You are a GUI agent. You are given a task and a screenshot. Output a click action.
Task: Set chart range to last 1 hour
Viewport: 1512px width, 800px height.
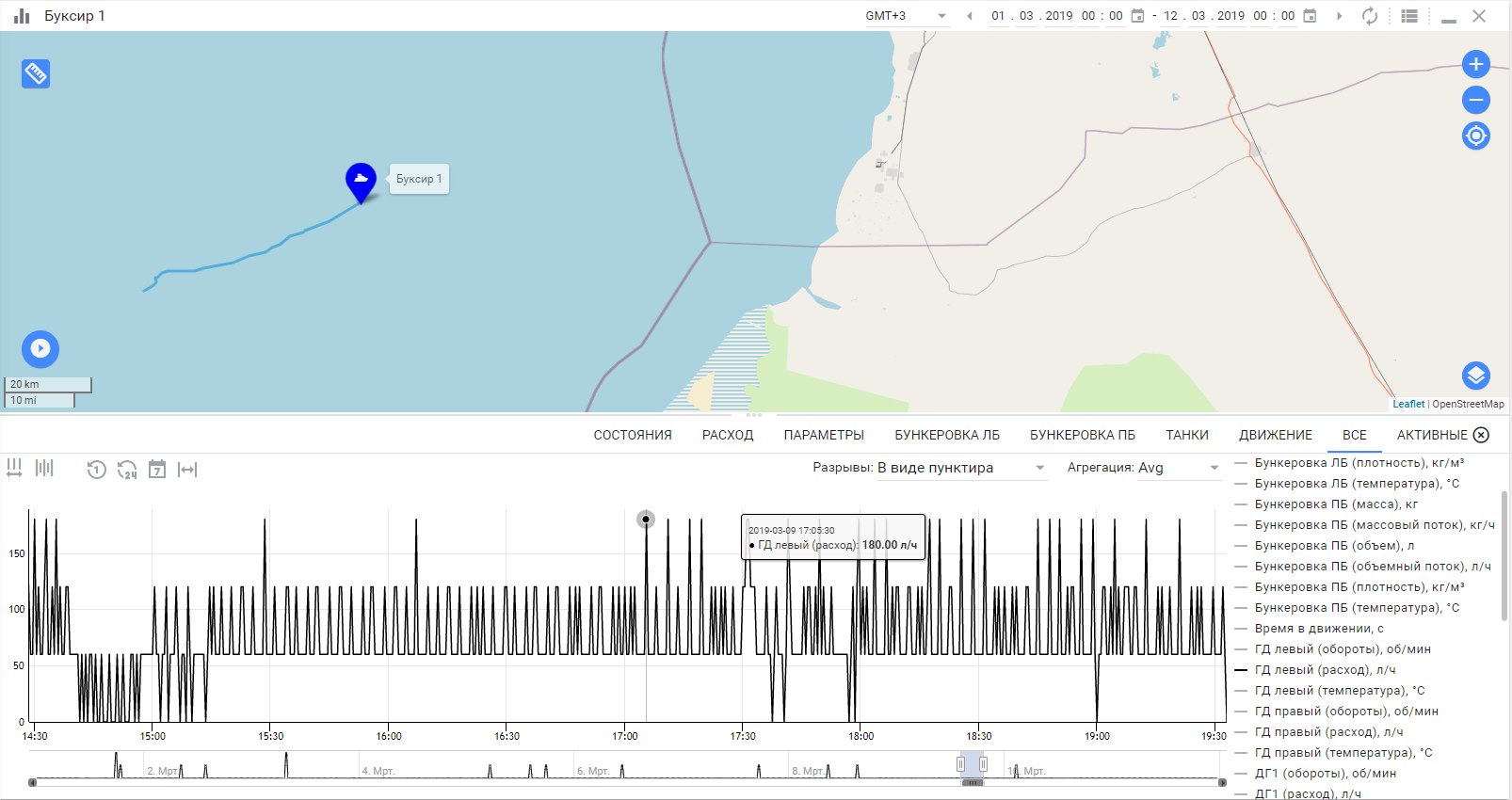pos(96,470)
